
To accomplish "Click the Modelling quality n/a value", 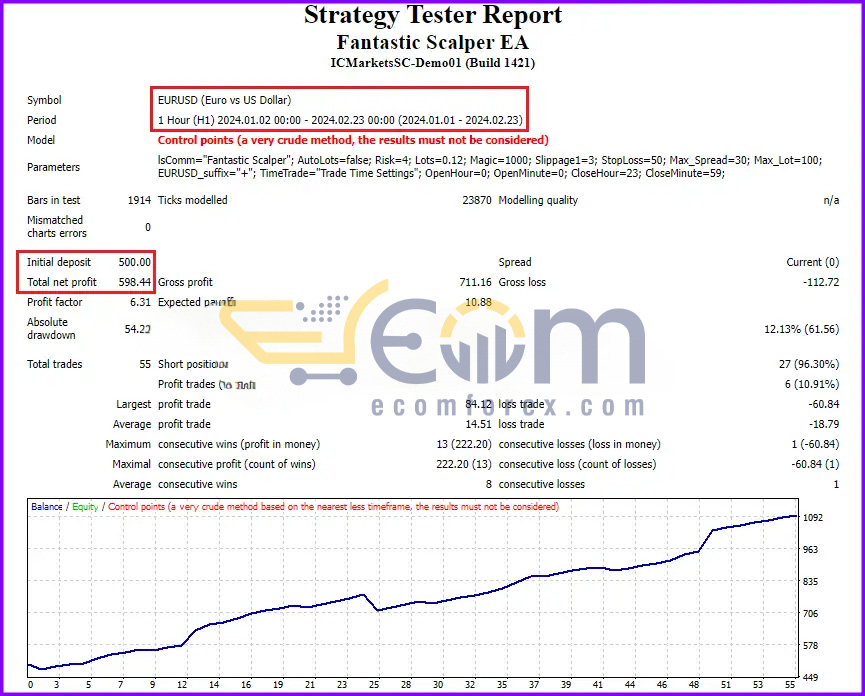I will click(831, 200).
